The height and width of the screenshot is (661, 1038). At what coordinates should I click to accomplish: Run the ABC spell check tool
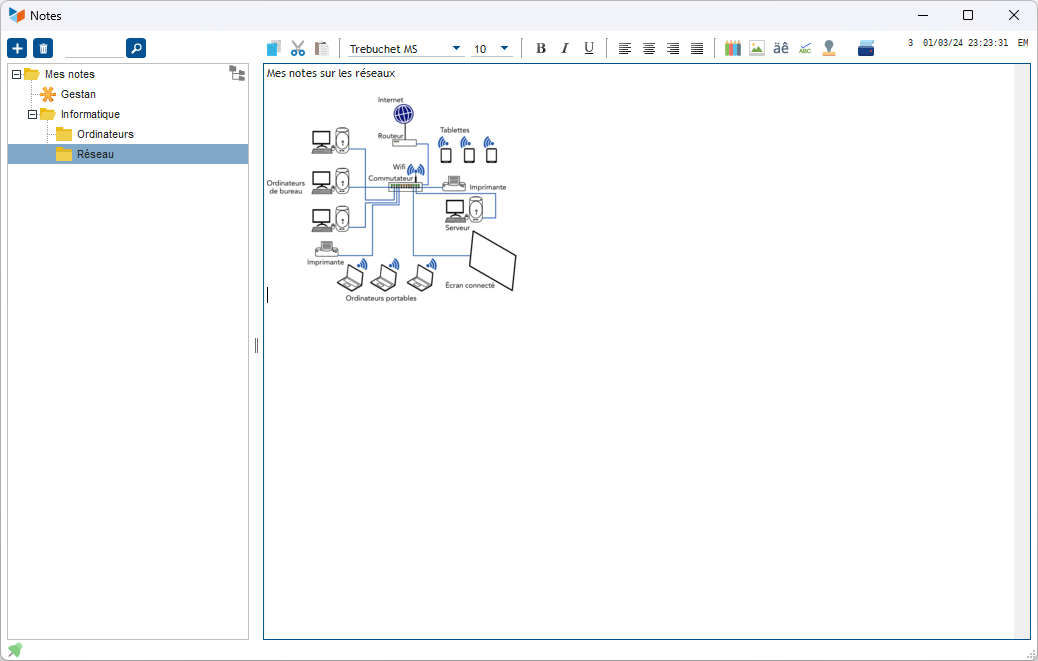805,48
